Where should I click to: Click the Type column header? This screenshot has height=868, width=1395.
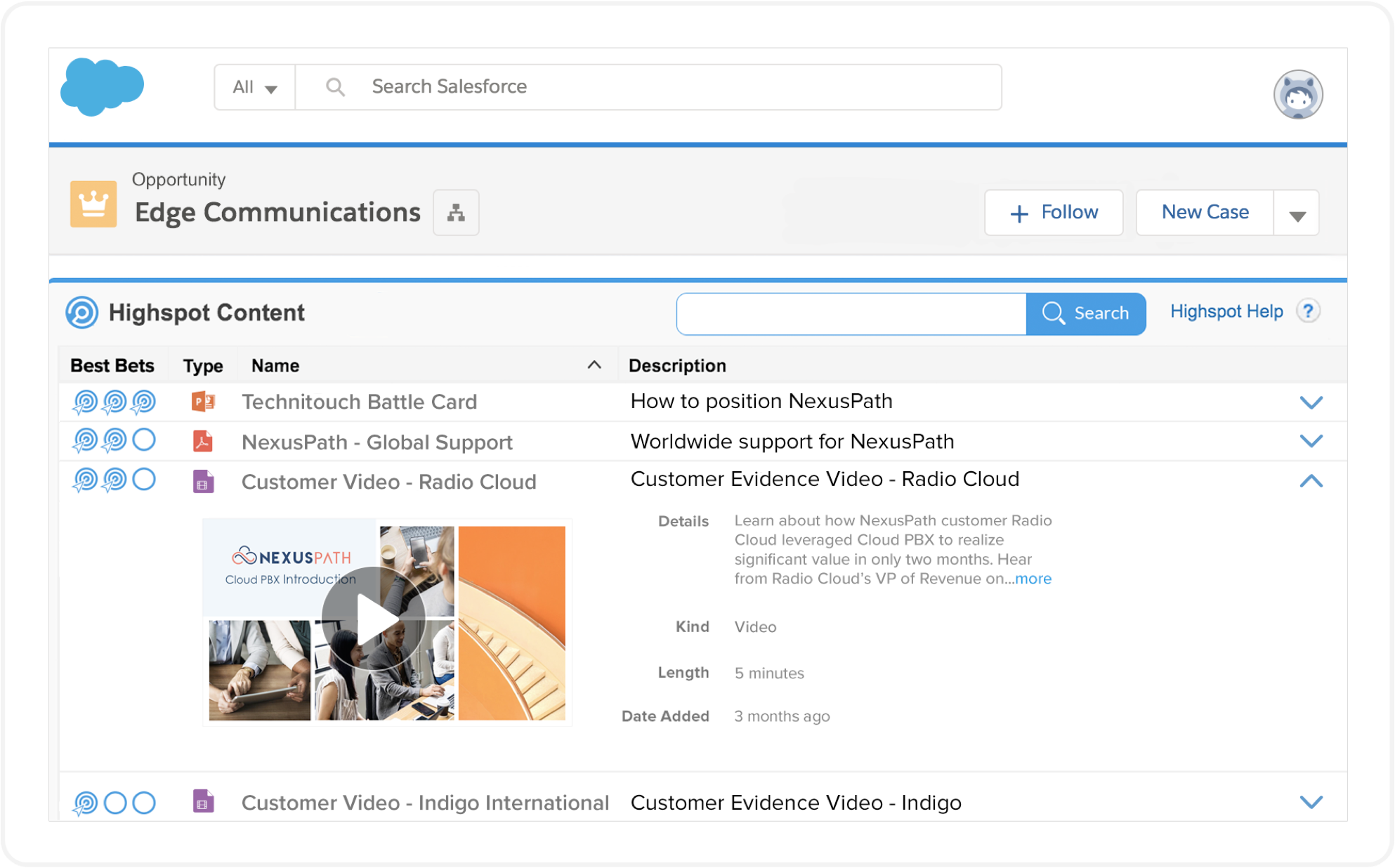(203, 366)
